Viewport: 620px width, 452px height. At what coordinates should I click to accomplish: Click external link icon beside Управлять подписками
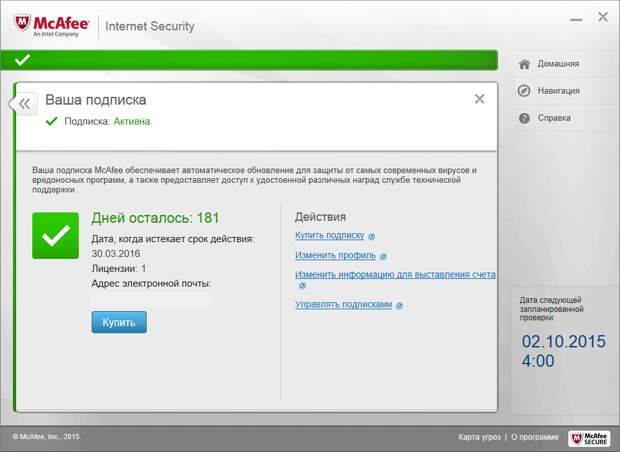399,305
